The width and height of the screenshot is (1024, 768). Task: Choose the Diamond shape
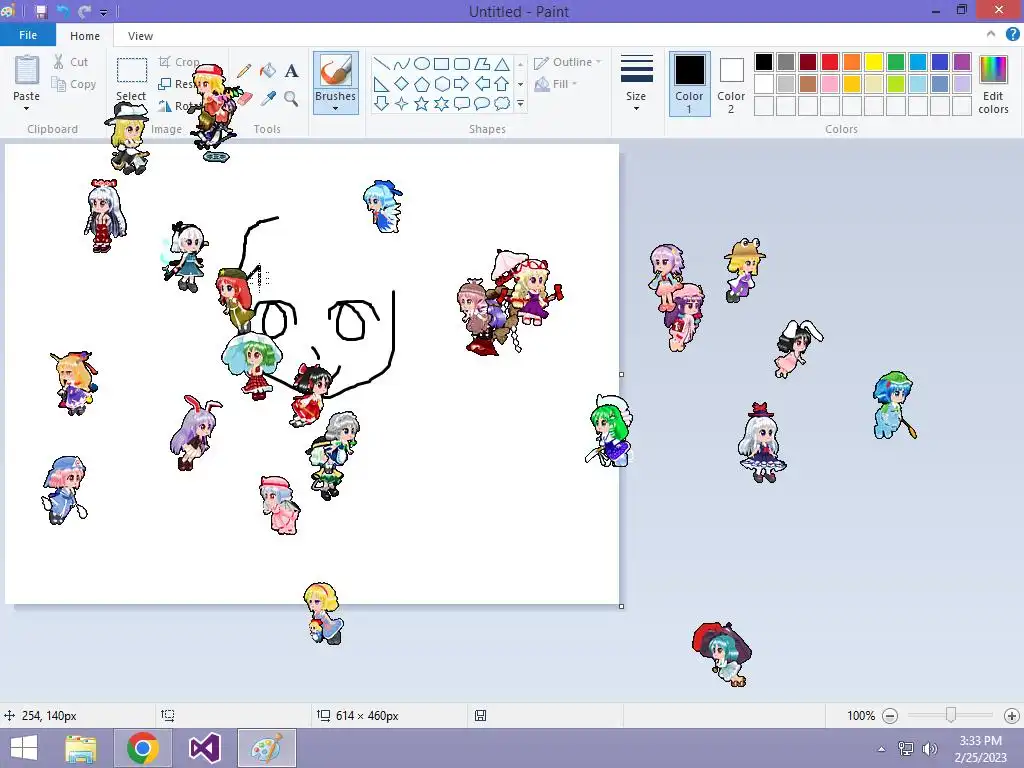point(402,84)
